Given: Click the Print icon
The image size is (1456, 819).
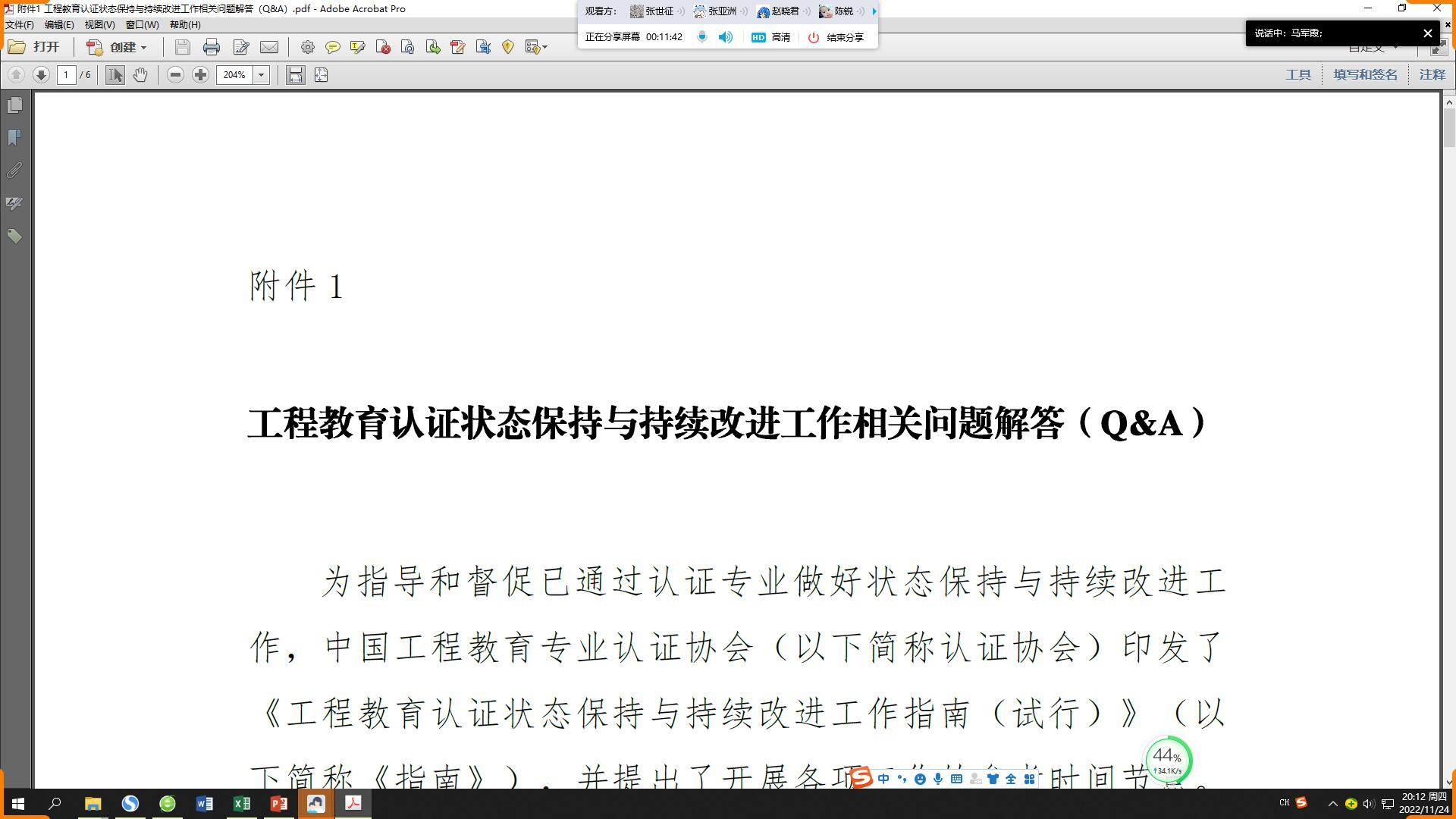Looking at the screenshot, I should pos(212,47).
